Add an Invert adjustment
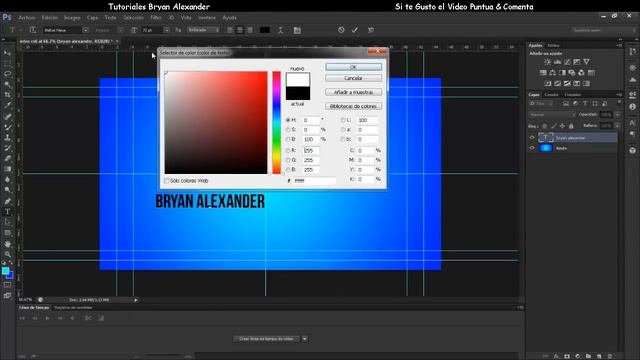 pyautogui.click(x=548, y=84)
